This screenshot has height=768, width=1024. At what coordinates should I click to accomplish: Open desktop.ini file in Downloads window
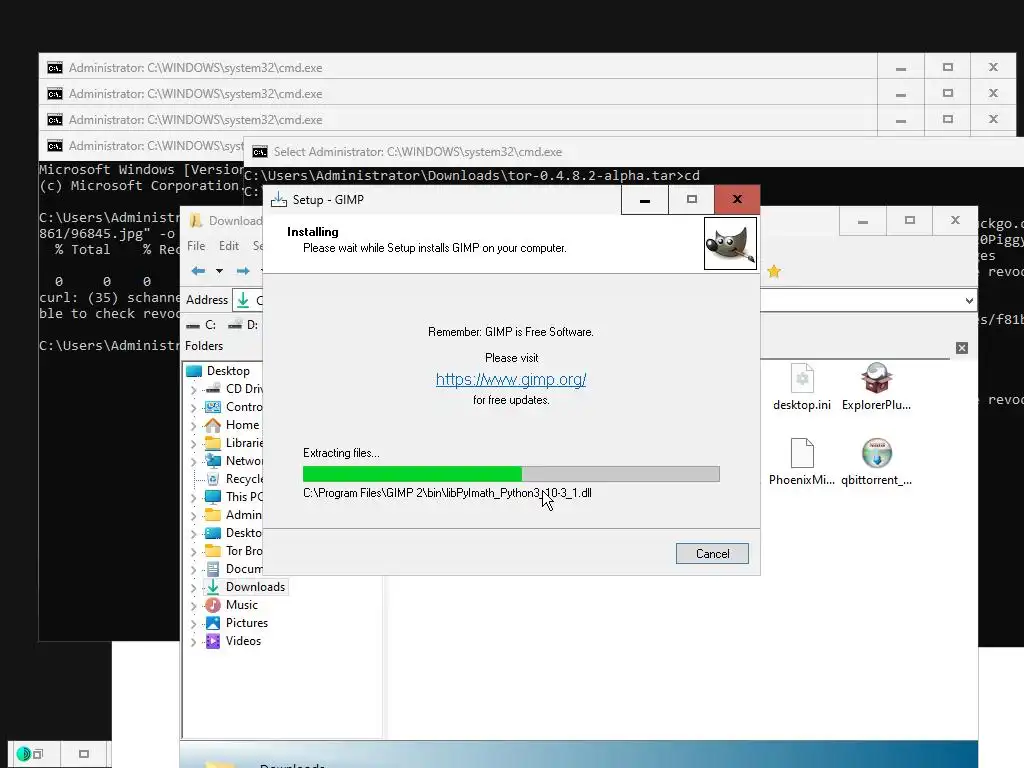click(802, 387)
